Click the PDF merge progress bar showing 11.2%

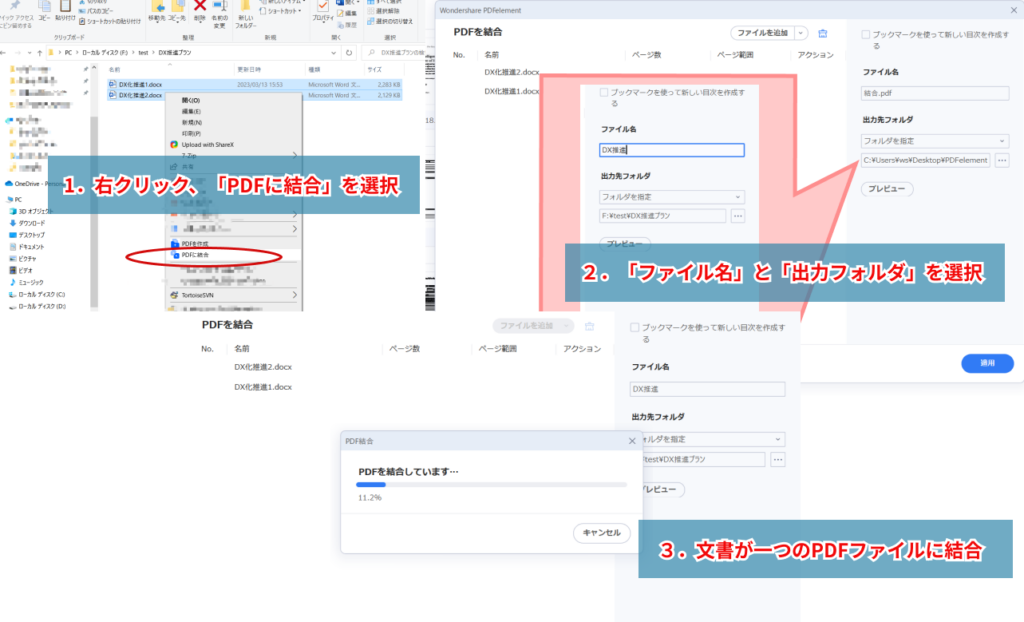tap(491, 485)
